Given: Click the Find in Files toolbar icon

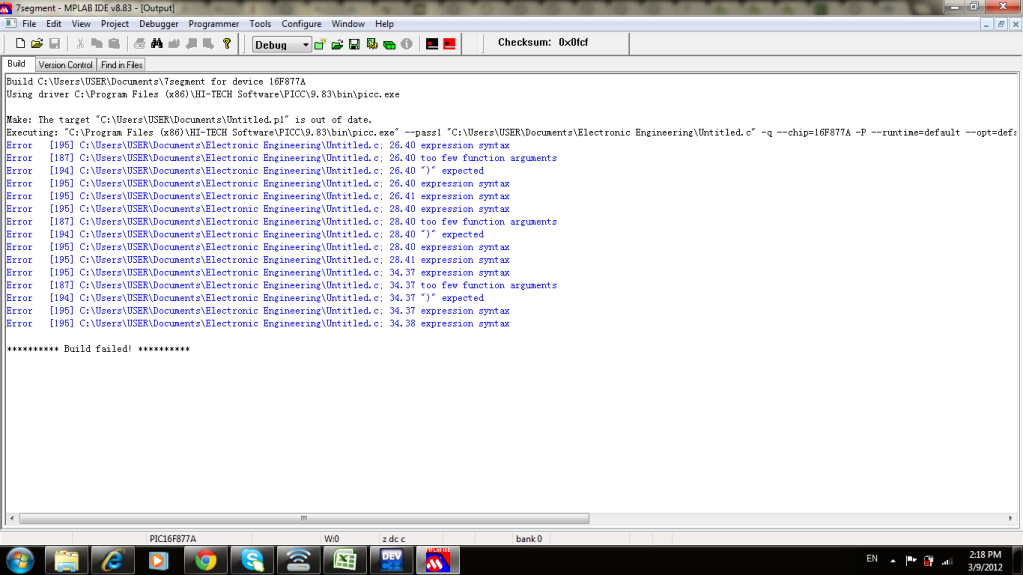Looking at the screenshot, I should click(174, 44).
